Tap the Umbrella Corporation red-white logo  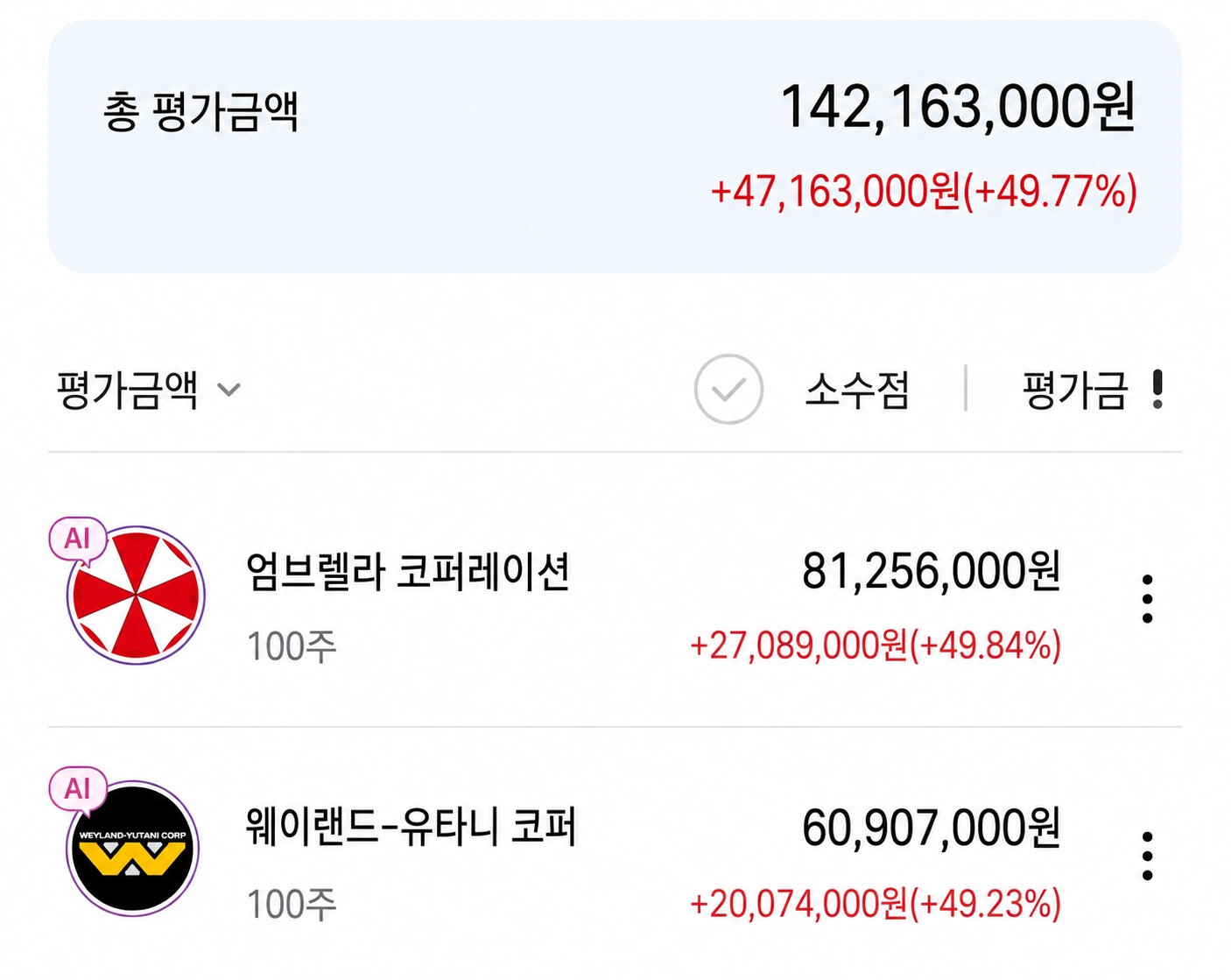point(136,596)
